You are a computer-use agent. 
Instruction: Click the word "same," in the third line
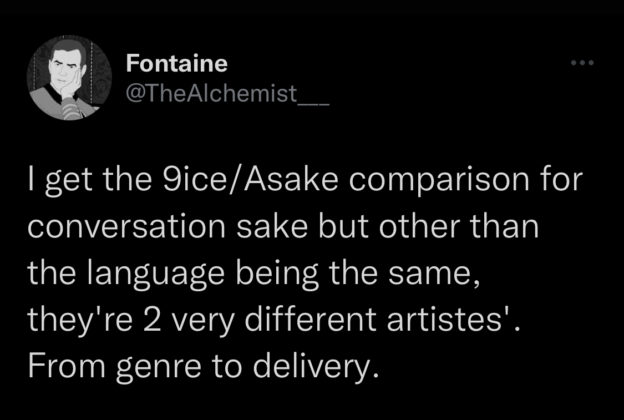(434, 275)
